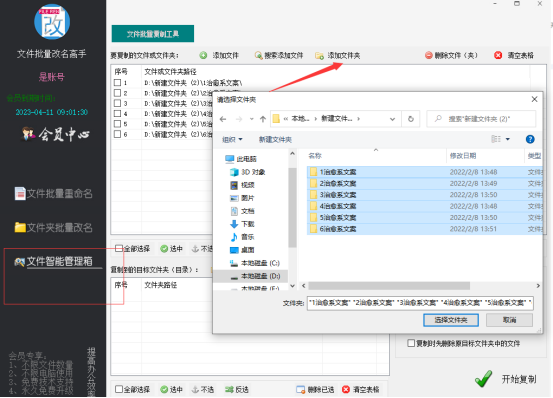Click the 文件夹 name input field
The width and height of the screenshot is (553, 398).
tap(420, 303)
